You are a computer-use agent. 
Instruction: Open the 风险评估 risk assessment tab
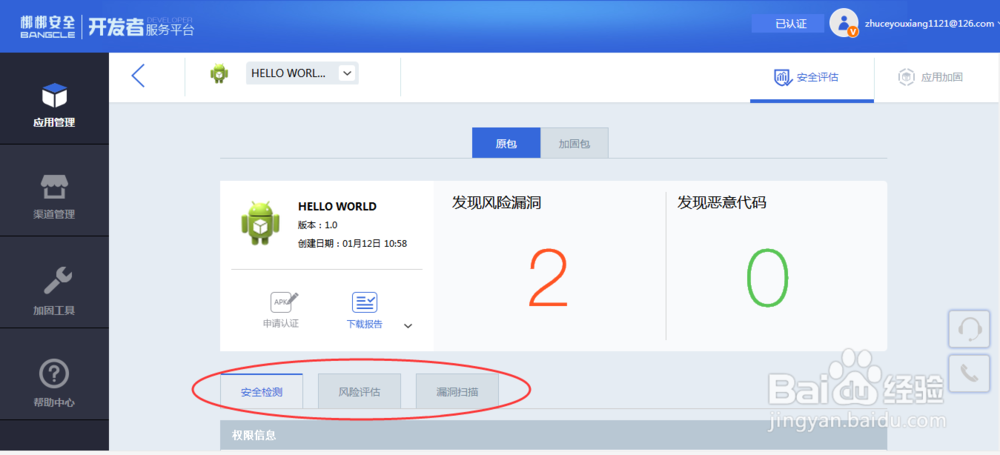pos(360,391)
